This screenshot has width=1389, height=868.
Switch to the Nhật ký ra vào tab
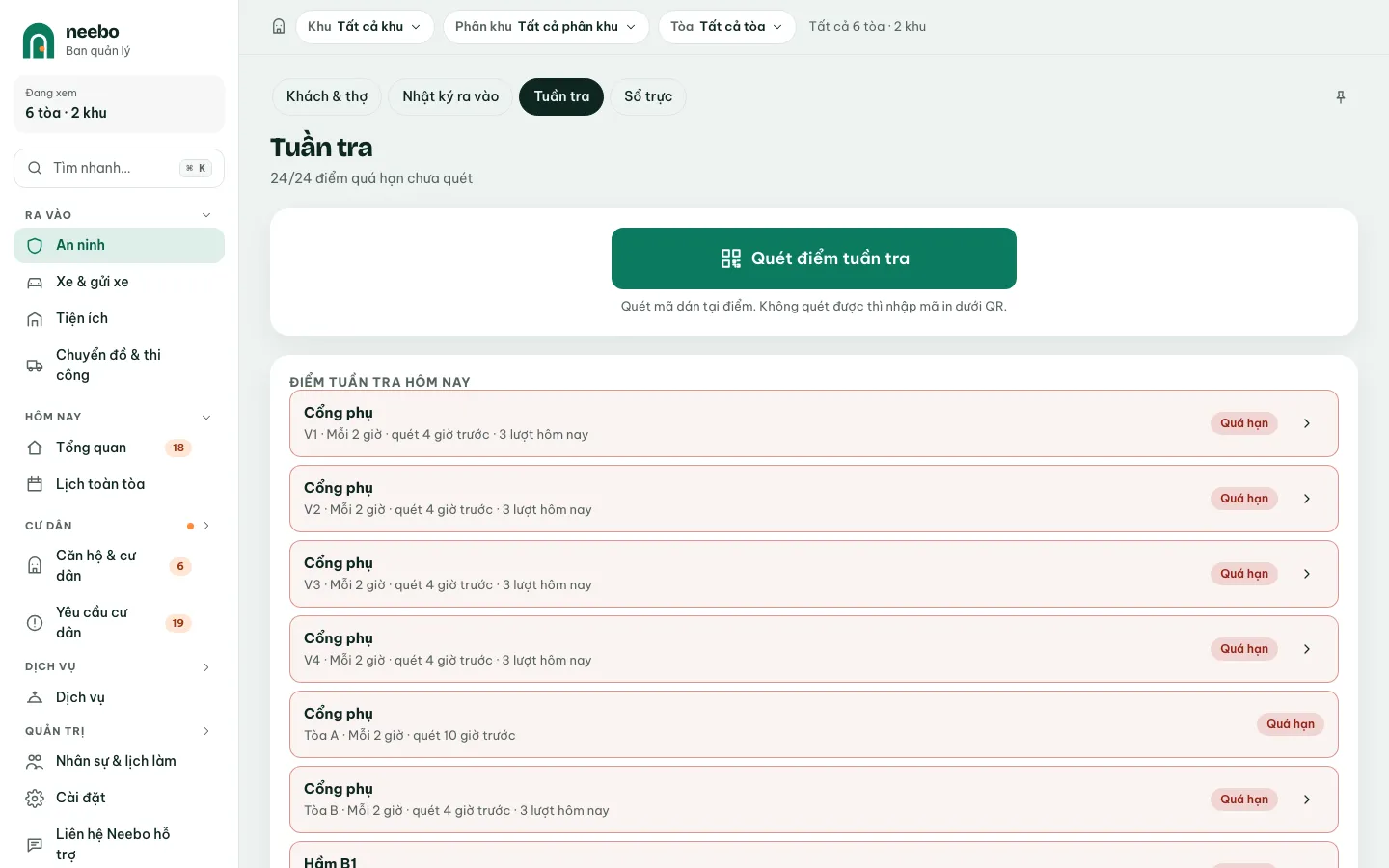[x=450, y=96]
